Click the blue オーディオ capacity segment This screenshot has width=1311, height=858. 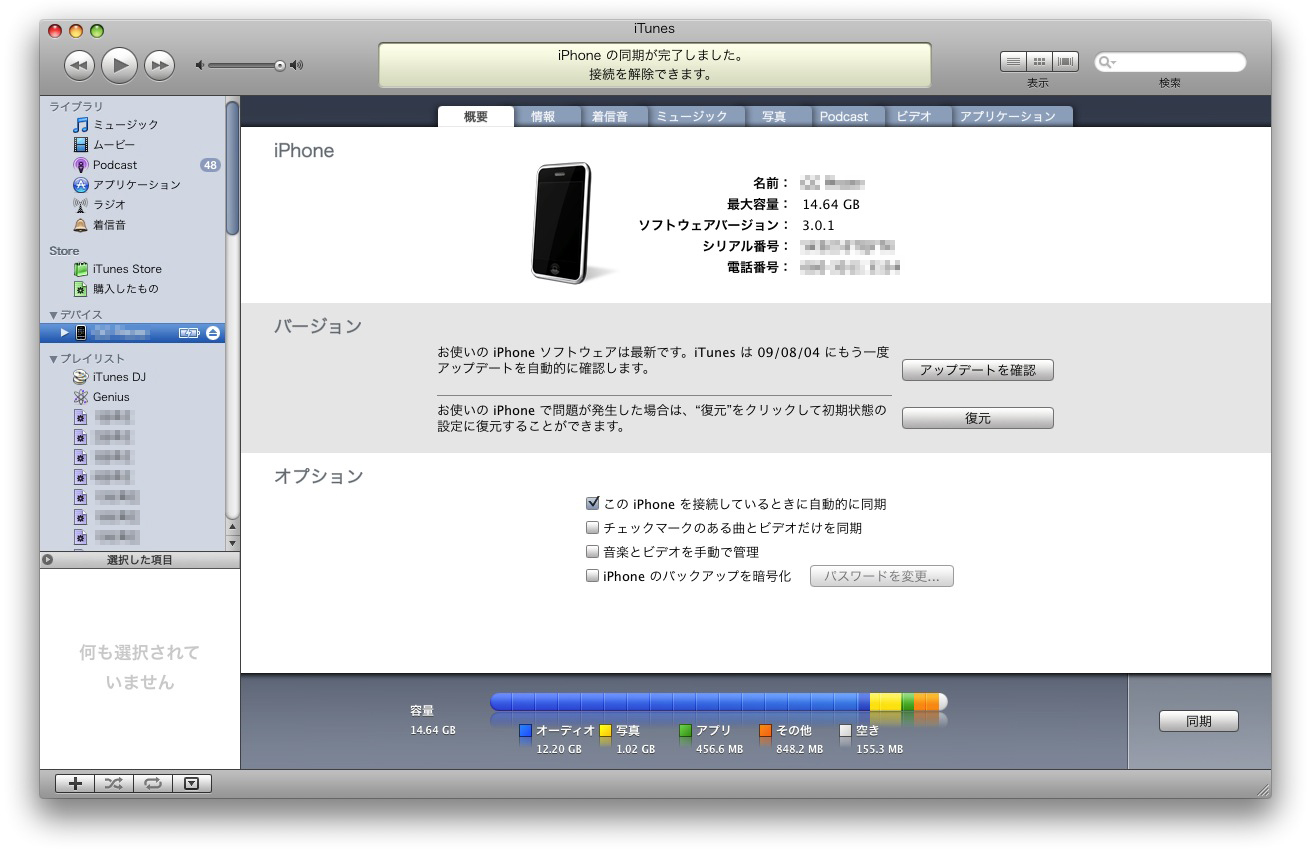coord(680,702)
